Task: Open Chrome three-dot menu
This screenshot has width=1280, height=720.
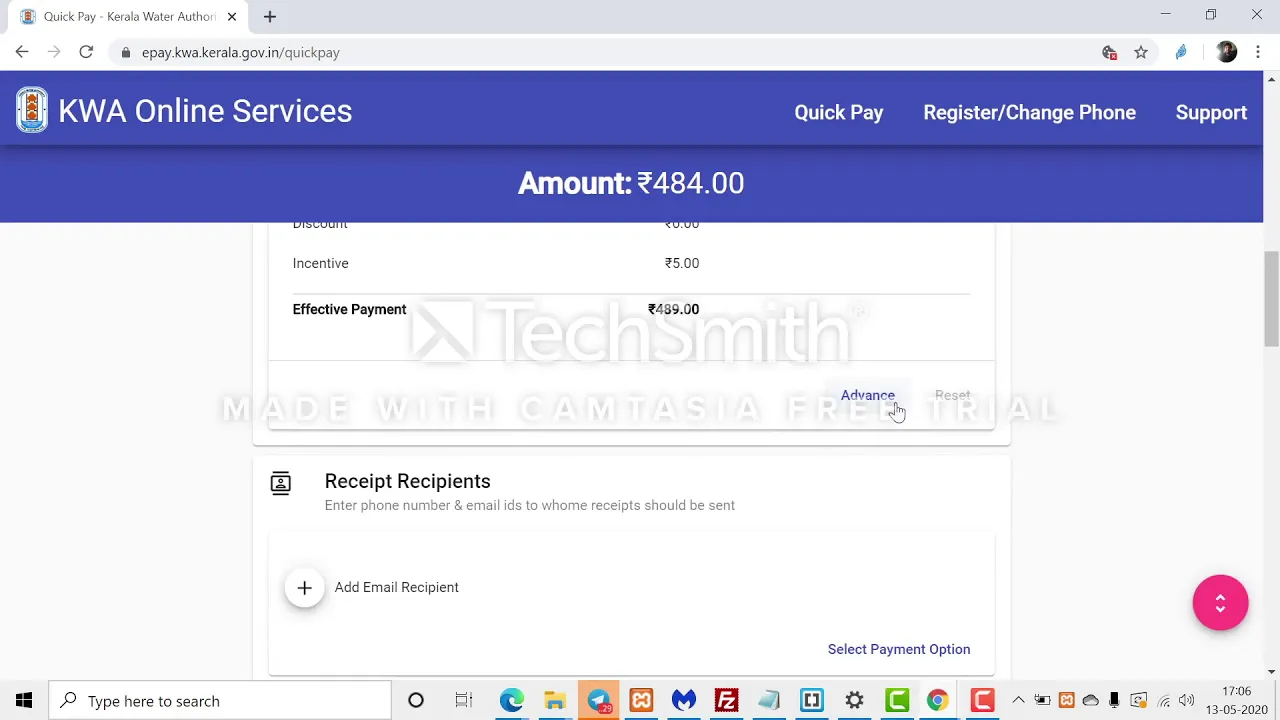Action: point(1257,52)
